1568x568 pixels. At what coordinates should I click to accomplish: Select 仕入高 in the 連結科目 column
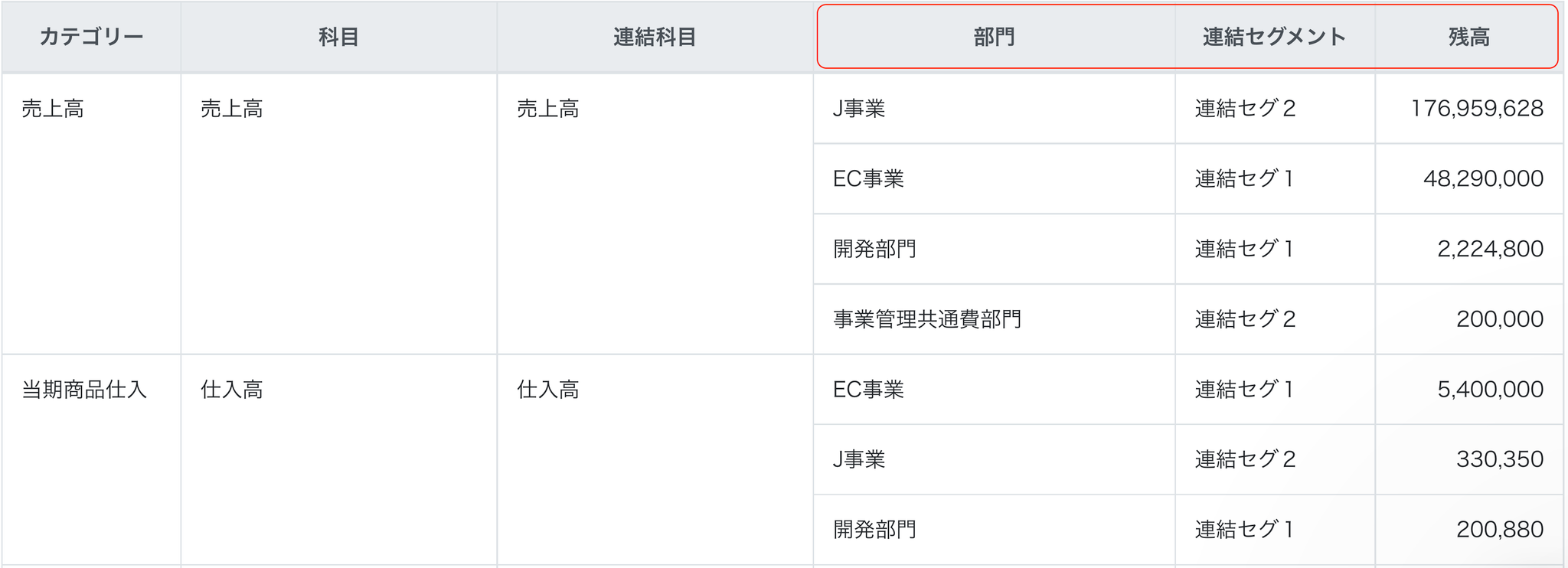(548, 390)
